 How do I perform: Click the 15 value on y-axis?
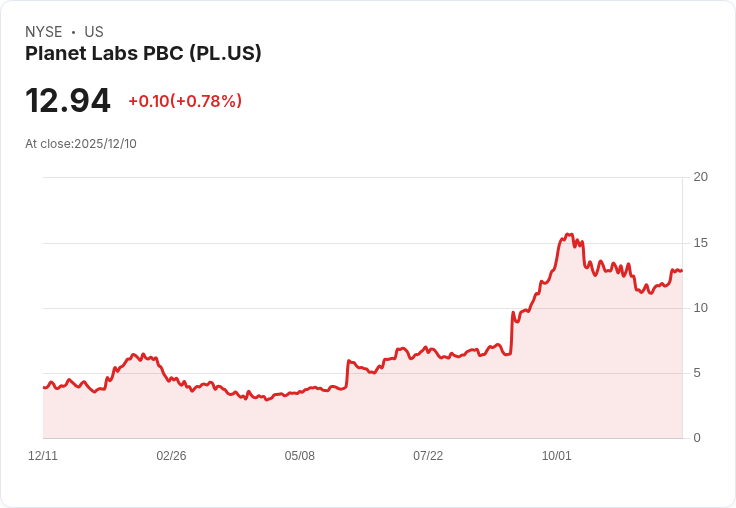click(701, 243)
